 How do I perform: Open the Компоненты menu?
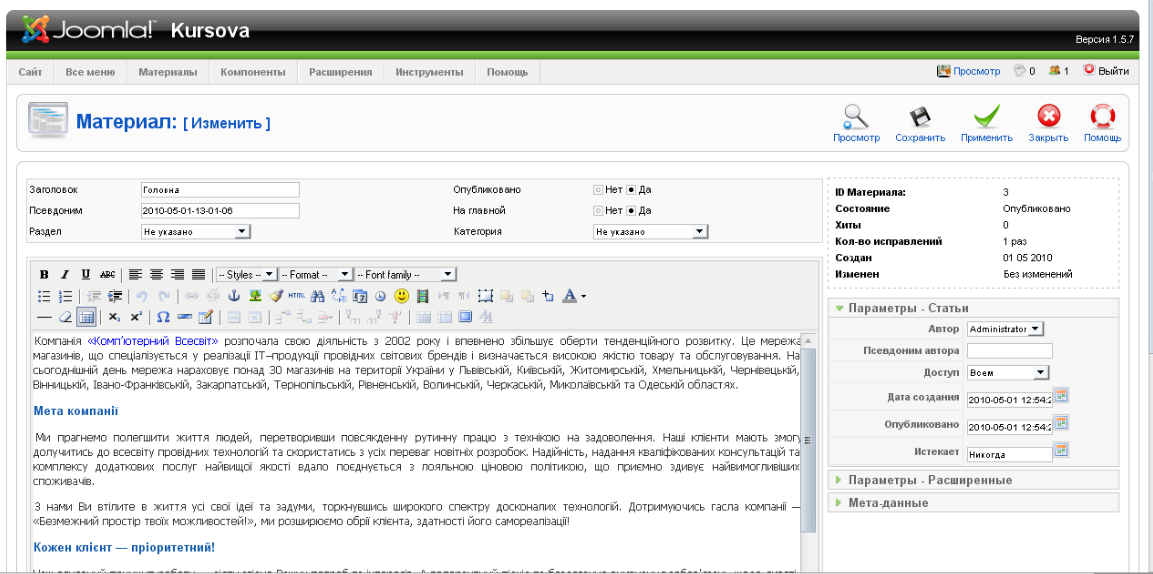tap(253, 72)
